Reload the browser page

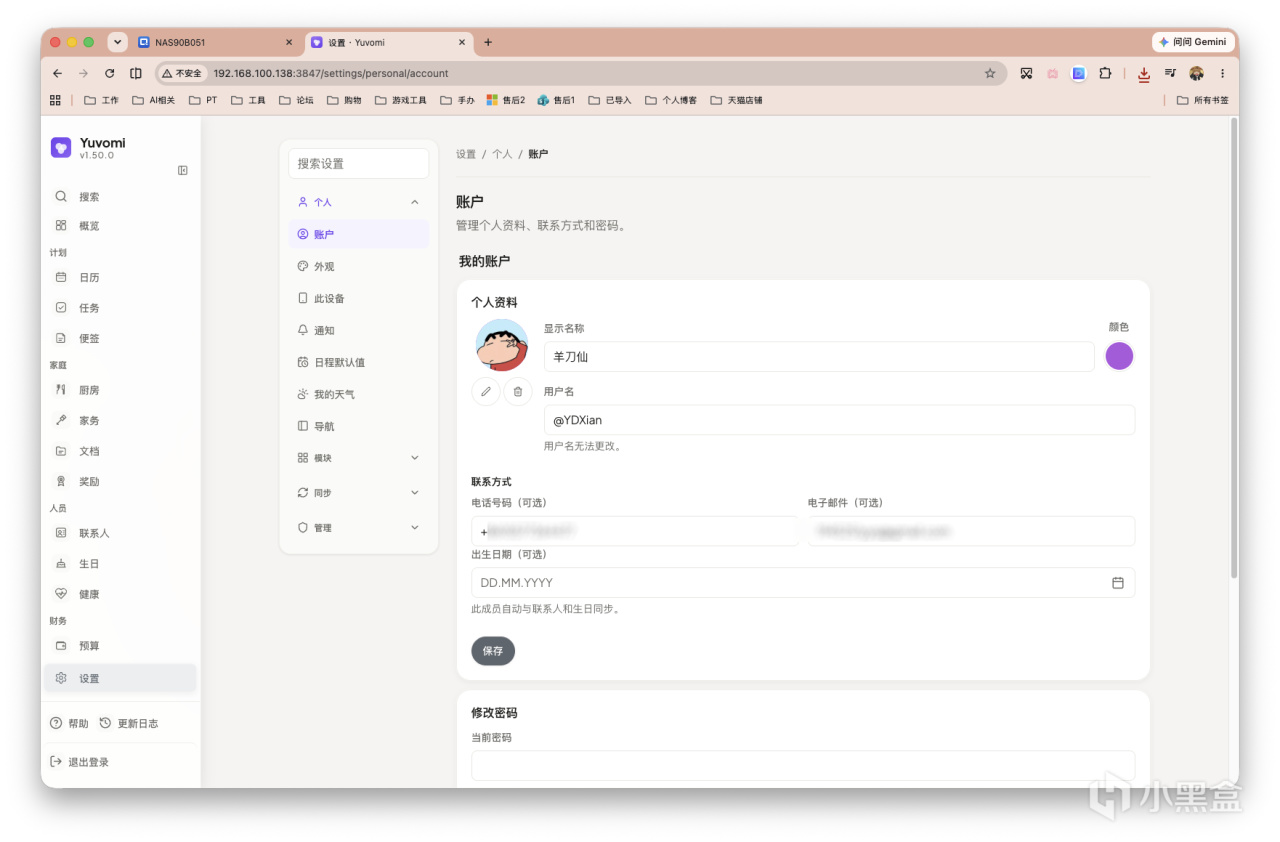[x=109, y=73]
